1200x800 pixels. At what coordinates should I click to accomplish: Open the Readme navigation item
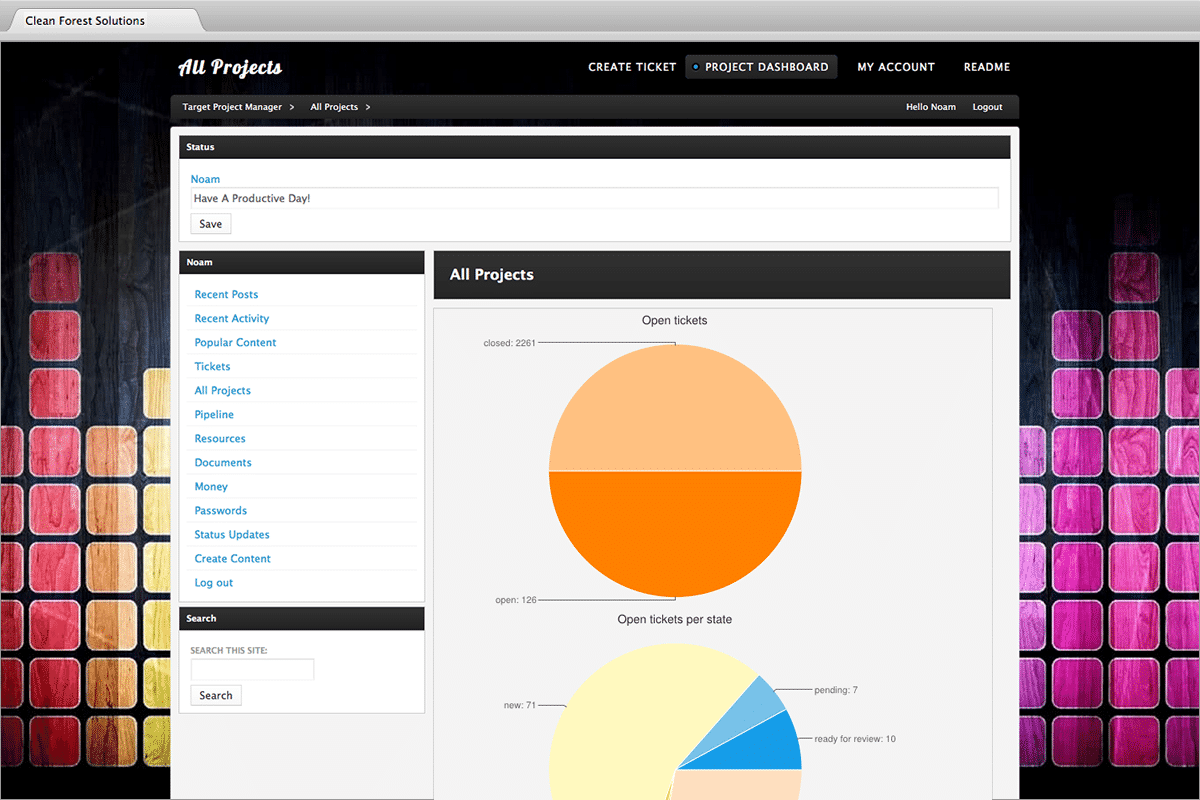point(986,67)
